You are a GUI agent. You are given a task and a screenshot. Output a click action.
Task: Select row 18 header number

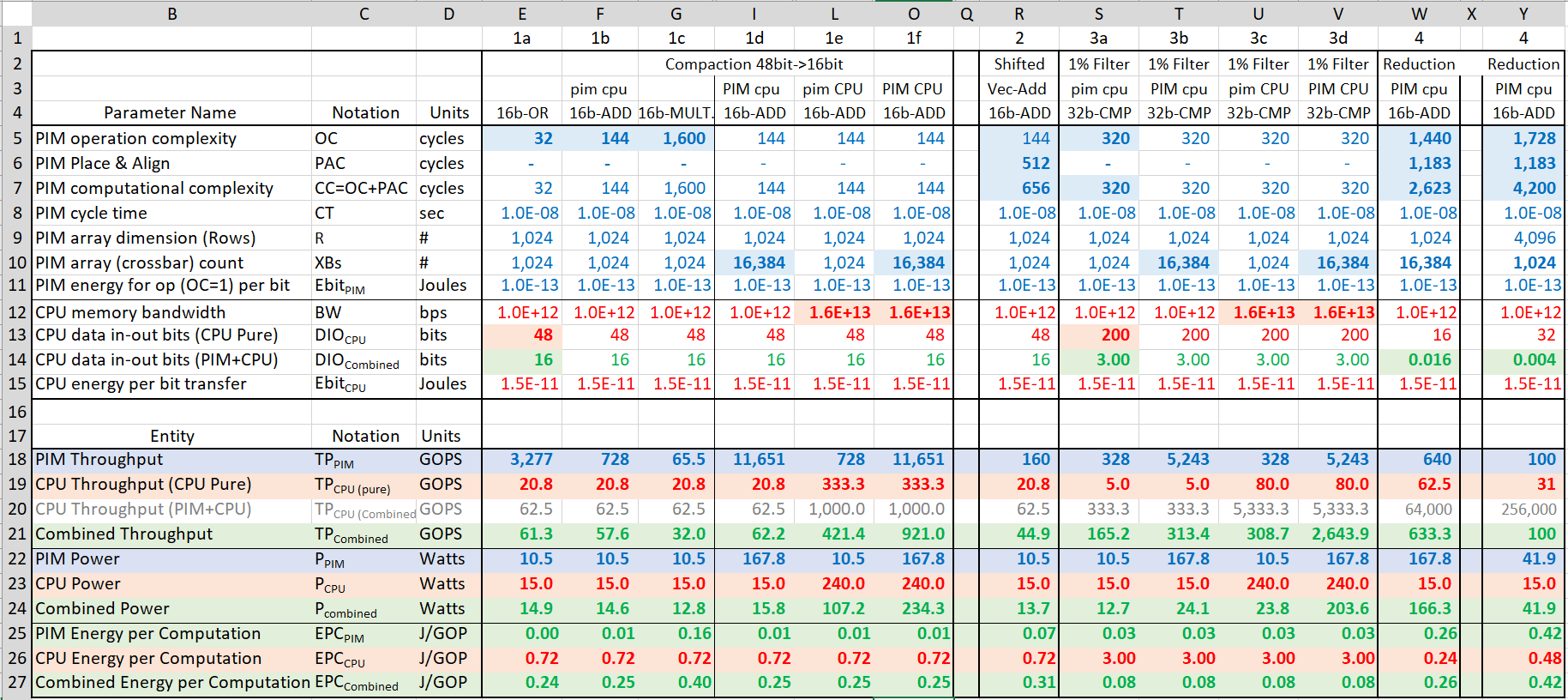[x=16, y=460]
